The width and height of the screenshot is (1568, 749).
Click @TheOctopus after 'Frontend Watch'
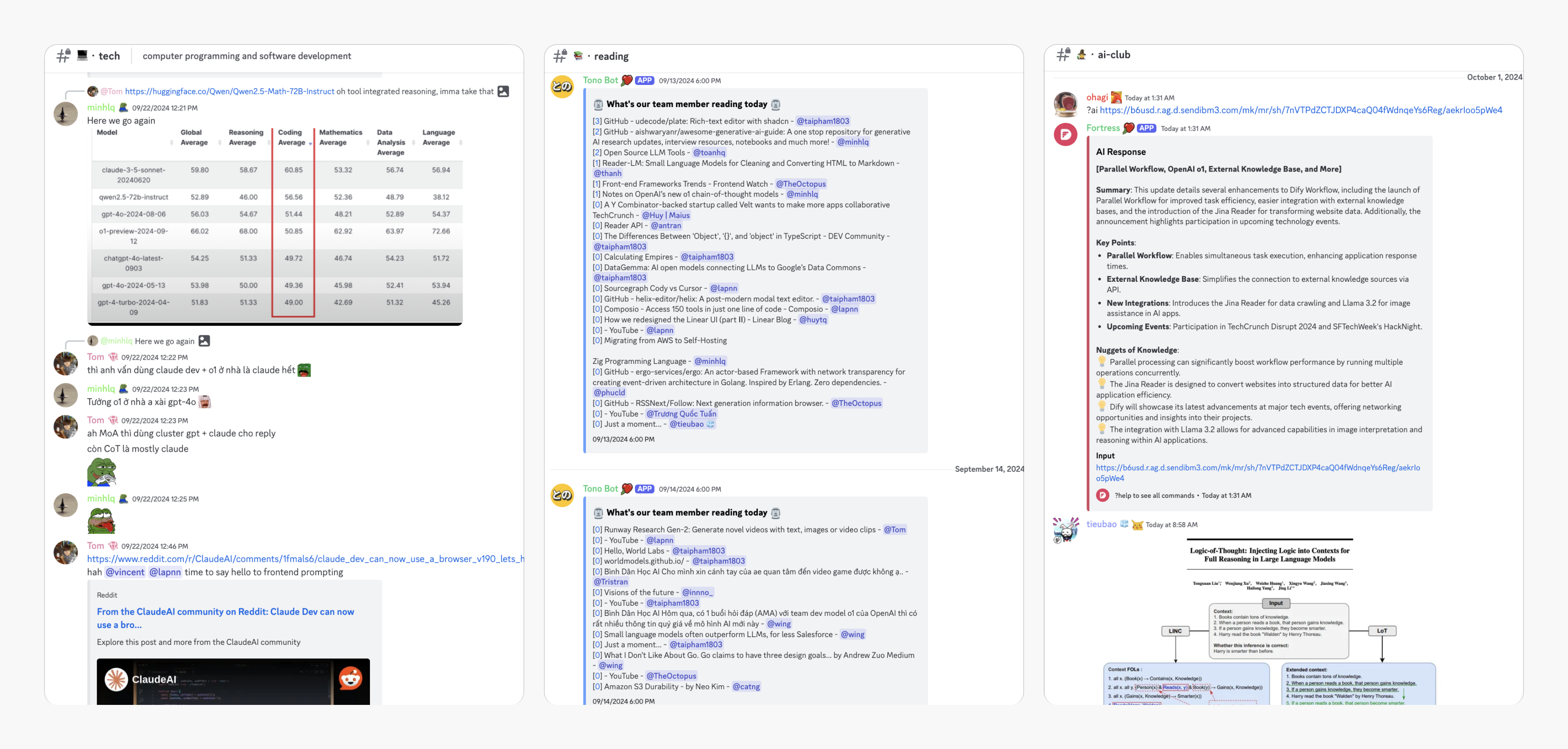coord(800,184)
